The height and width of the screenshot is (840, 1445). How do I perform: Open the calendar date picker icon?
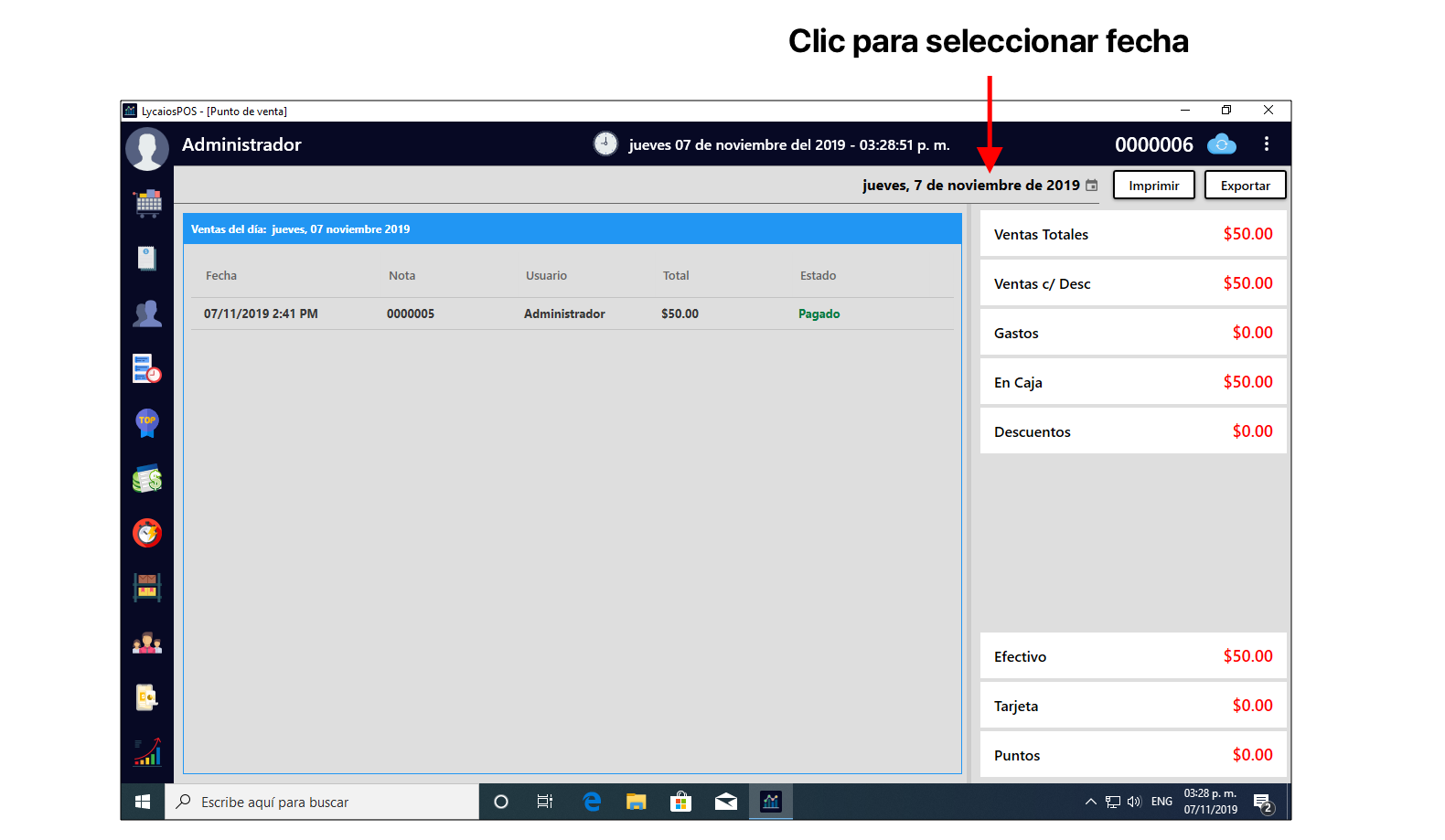pyautogui.click(x=1091, y=185)
